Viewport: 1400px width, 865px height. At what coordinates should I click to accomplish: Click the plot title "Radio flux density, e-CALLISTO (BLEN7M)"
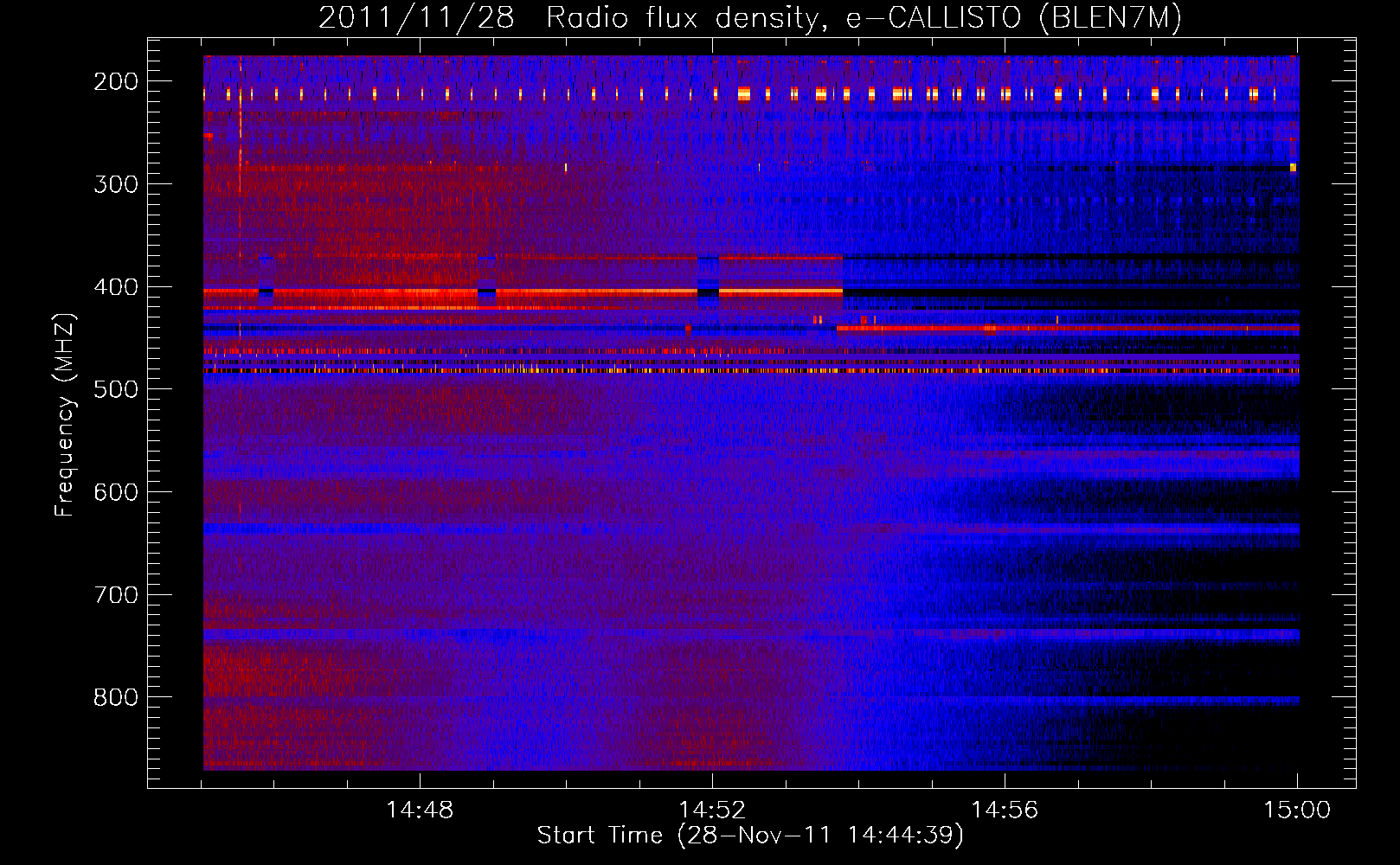click(864, 18)
